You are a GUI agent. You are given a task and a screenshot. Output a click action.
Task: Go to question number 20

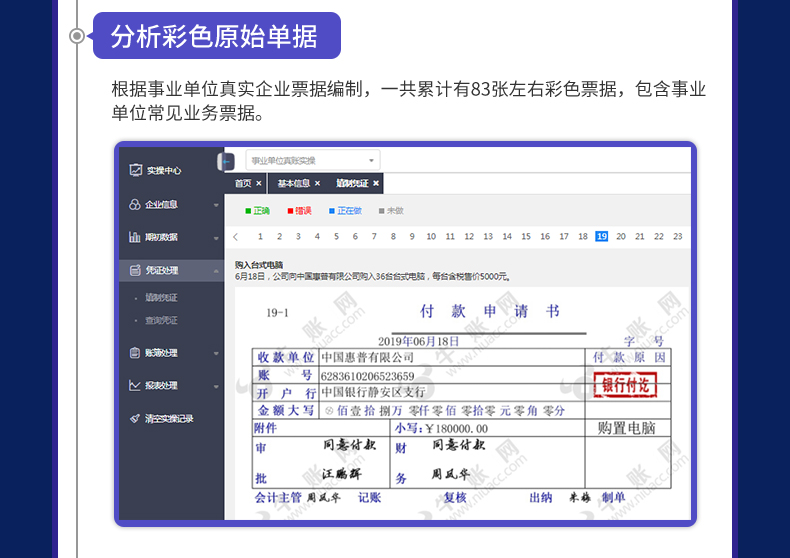621,237
